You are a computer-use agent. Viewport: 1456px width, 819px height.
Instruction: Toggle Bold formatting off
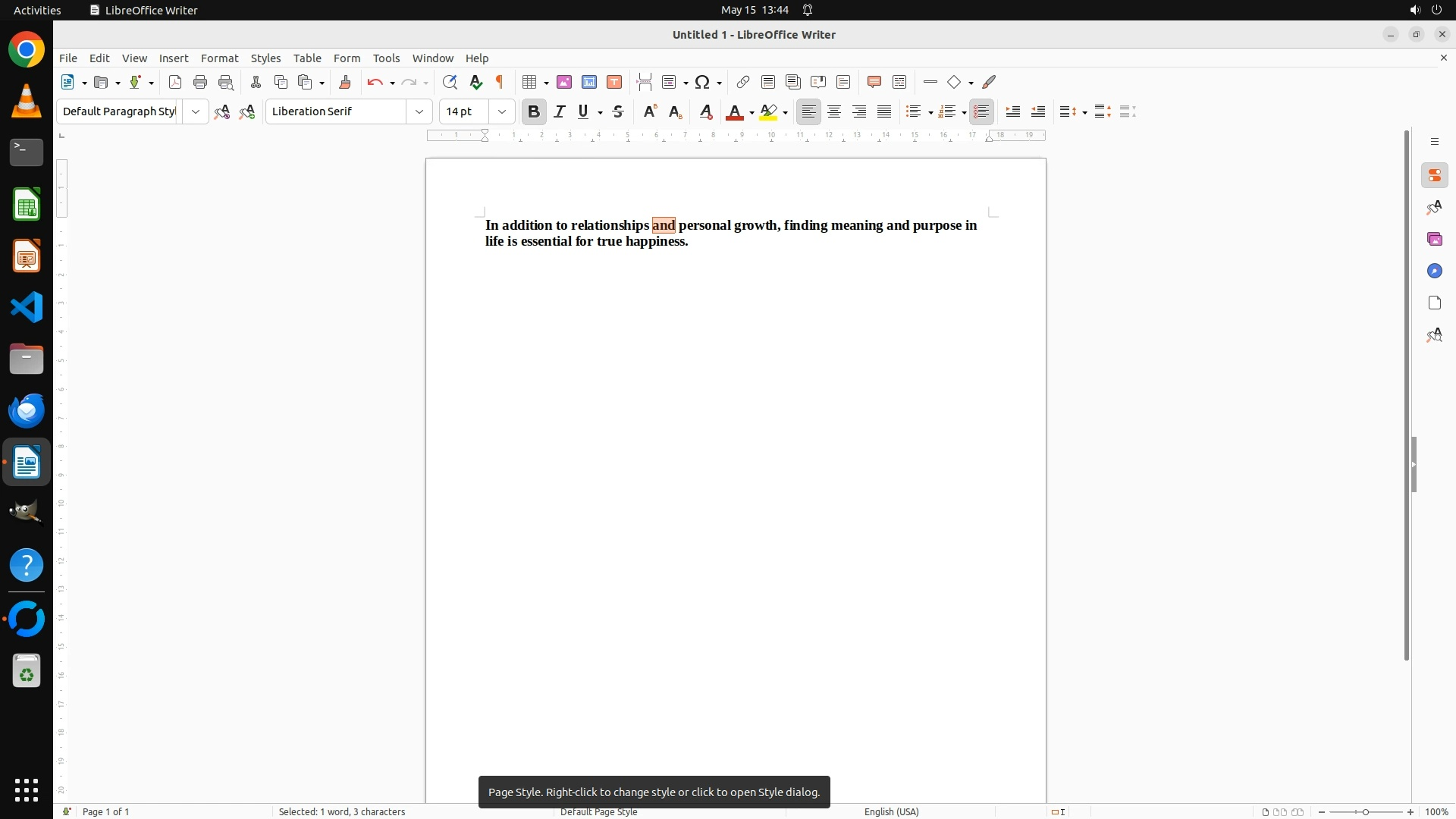534,111
